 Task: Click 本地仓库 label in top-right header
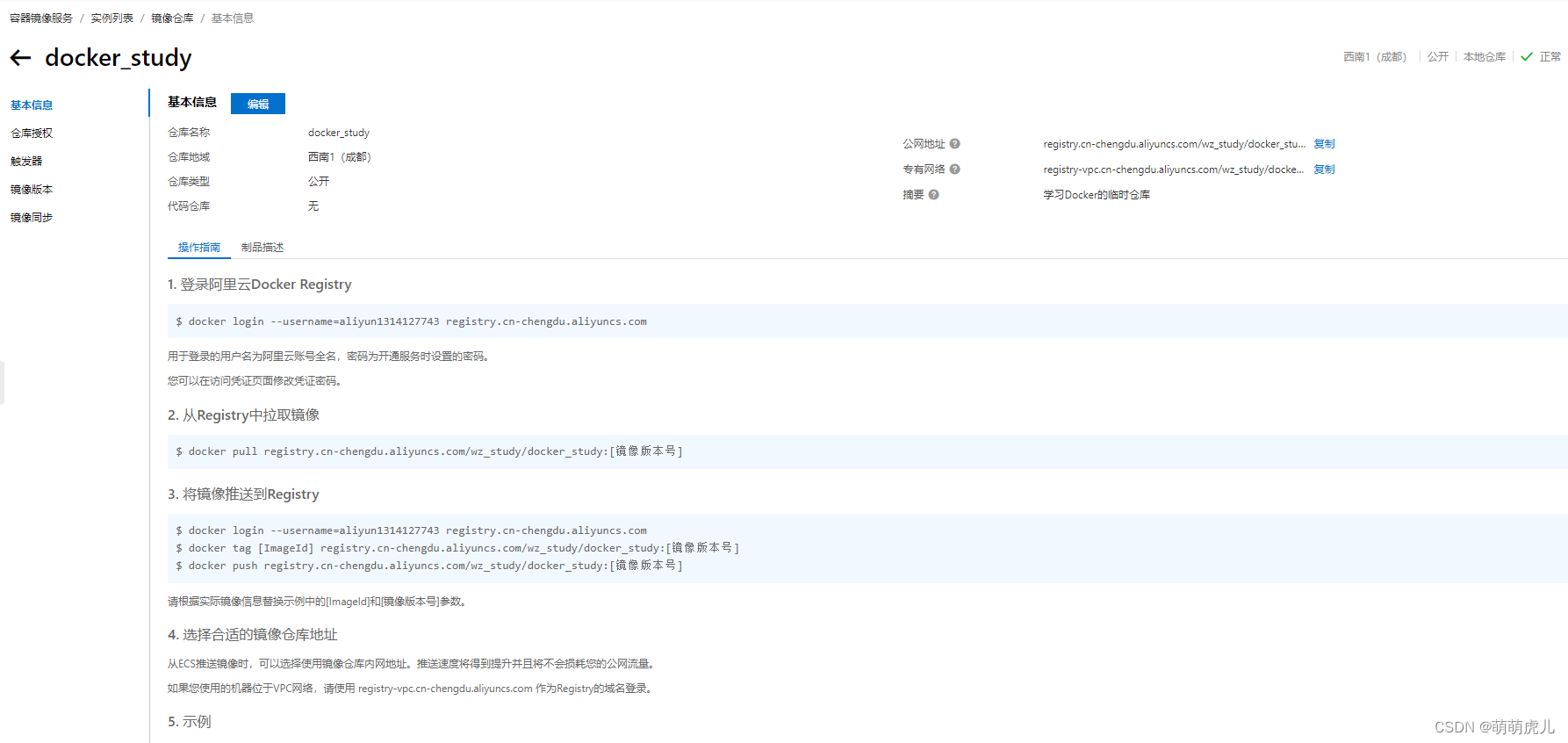pos(1485,57)
